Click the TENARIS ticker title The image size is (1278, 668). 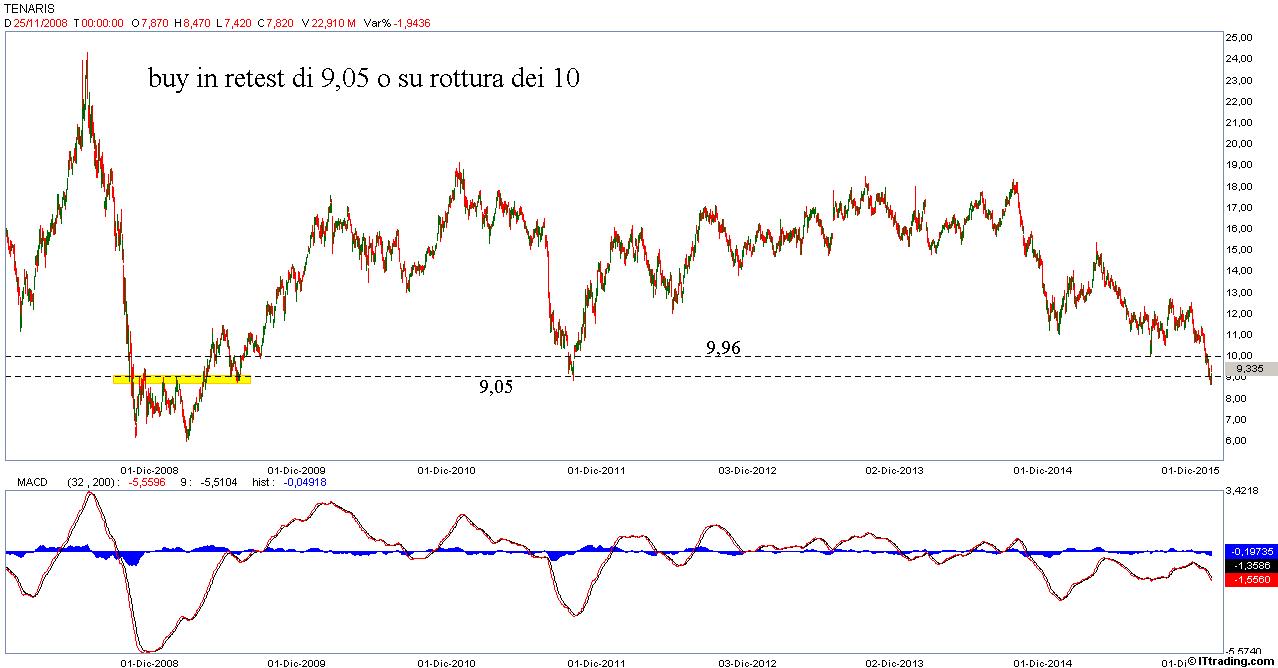coord(27,7)
